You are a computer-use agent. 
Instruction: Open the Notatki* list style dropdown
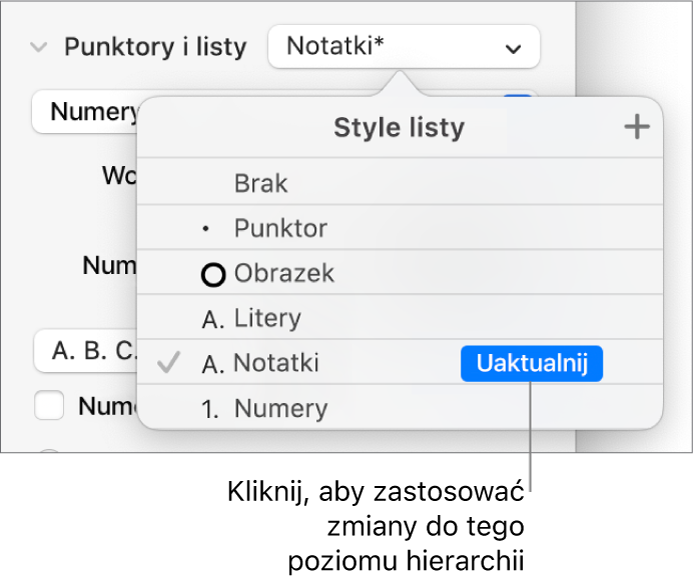tap(404, 46)
